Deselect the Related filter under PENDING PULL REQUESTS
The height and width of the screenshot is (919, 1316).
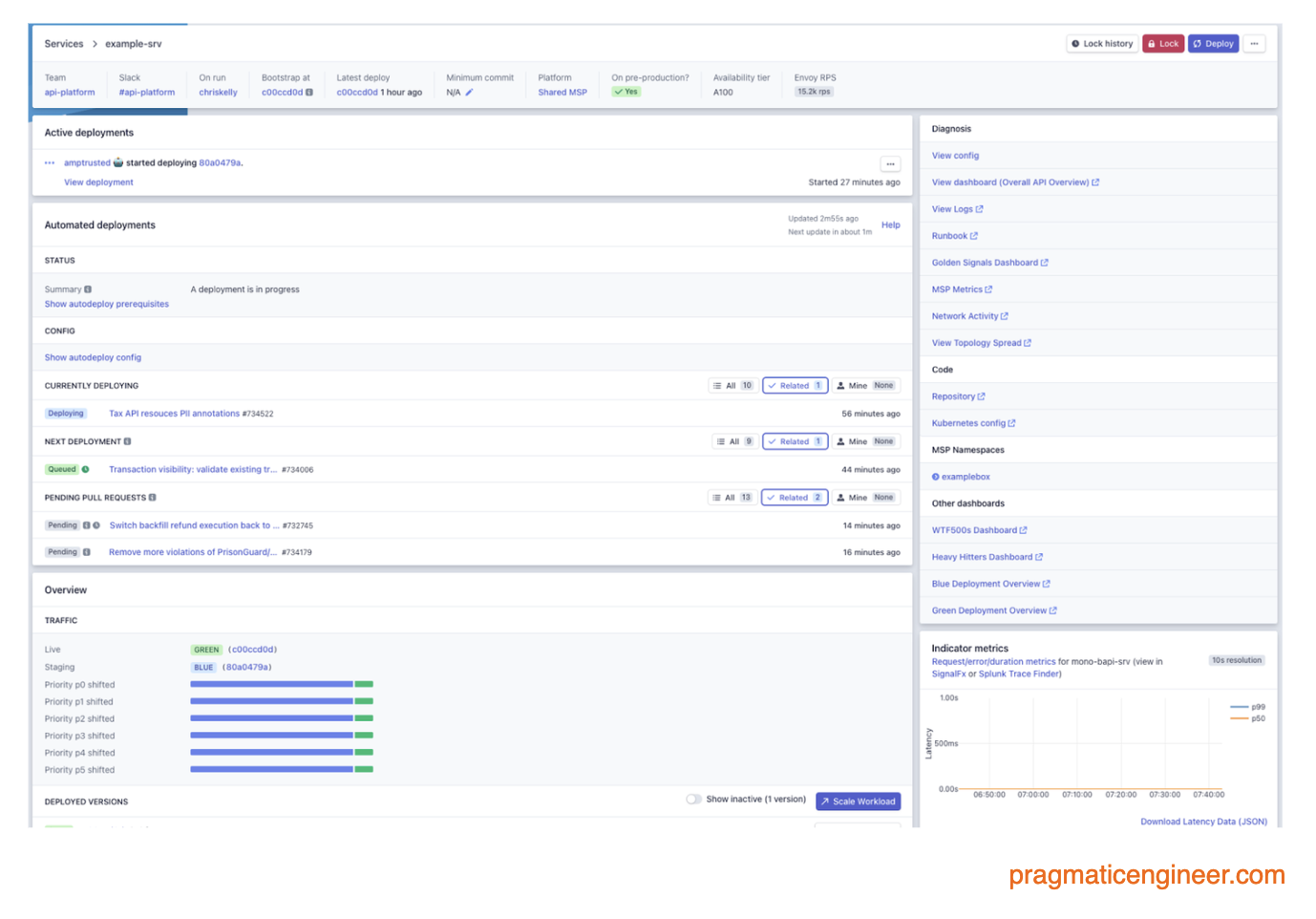pyautogui.click(x=794, y=497)
